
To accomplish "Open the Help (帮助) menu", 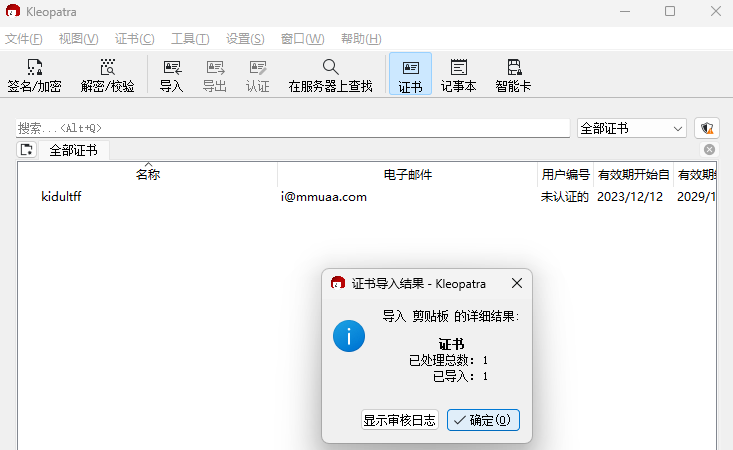I will click(x=361, y=39).
